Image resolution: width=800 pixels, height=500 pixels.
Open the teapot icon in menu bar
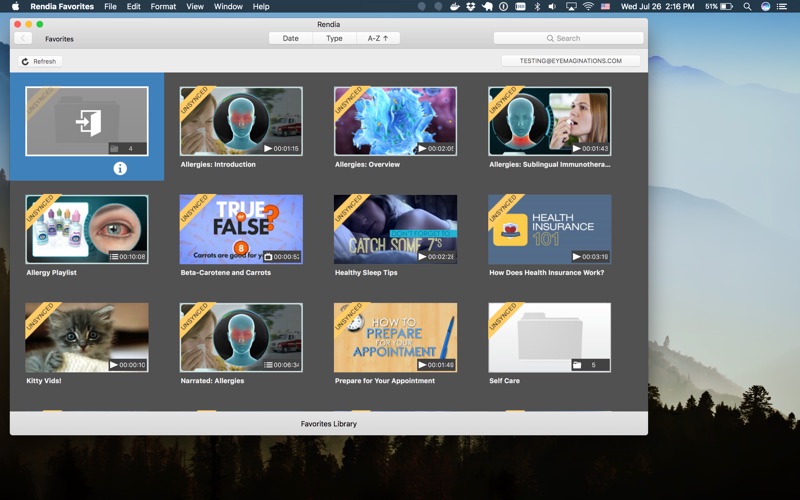pyautogui.click(x=454, y=7)
